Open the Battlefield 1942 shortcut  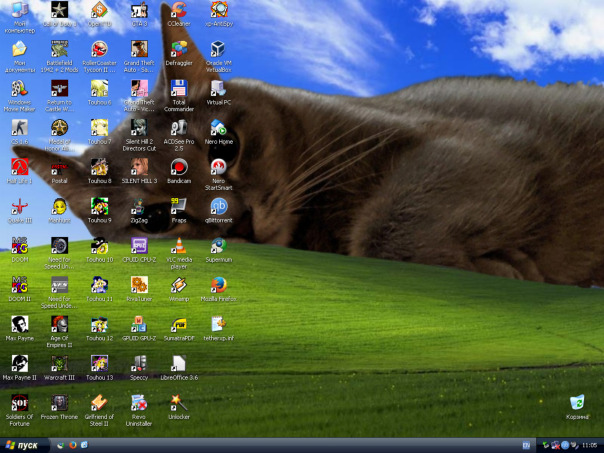pos(59,50)
